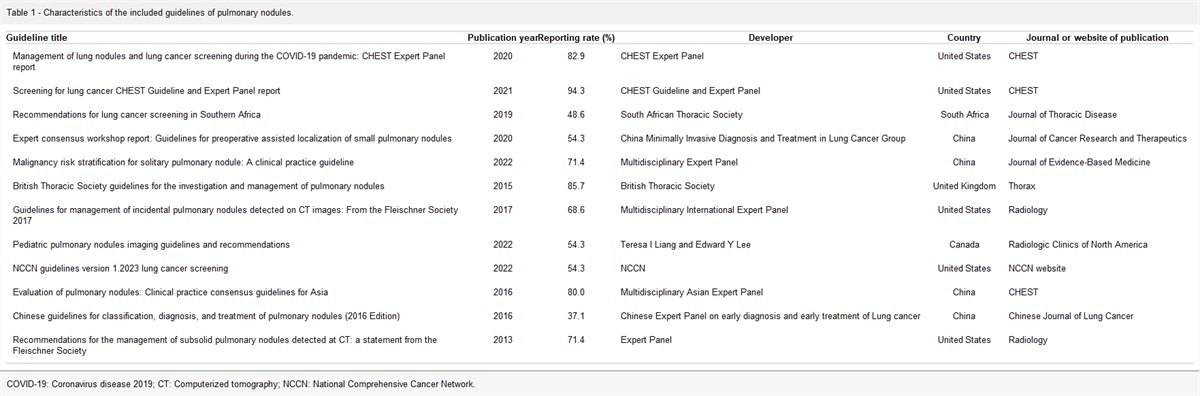Image resolution: width=1200 pixels, height=396 pixels.
Task: Select 'Chinese Journal of Lung Cancer' cell
Action: click(x=1070, y=316)
